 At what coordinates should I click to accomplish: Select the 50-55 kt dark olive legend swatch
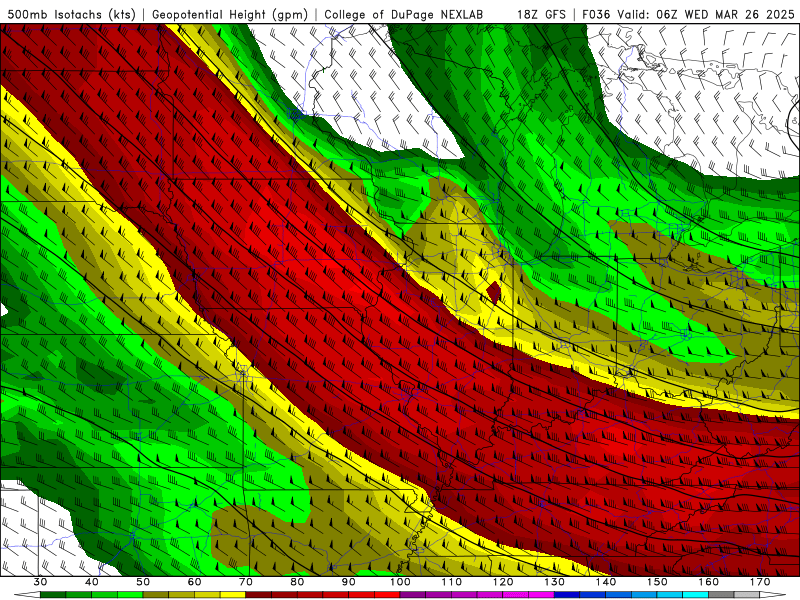[x=156, y=595]
